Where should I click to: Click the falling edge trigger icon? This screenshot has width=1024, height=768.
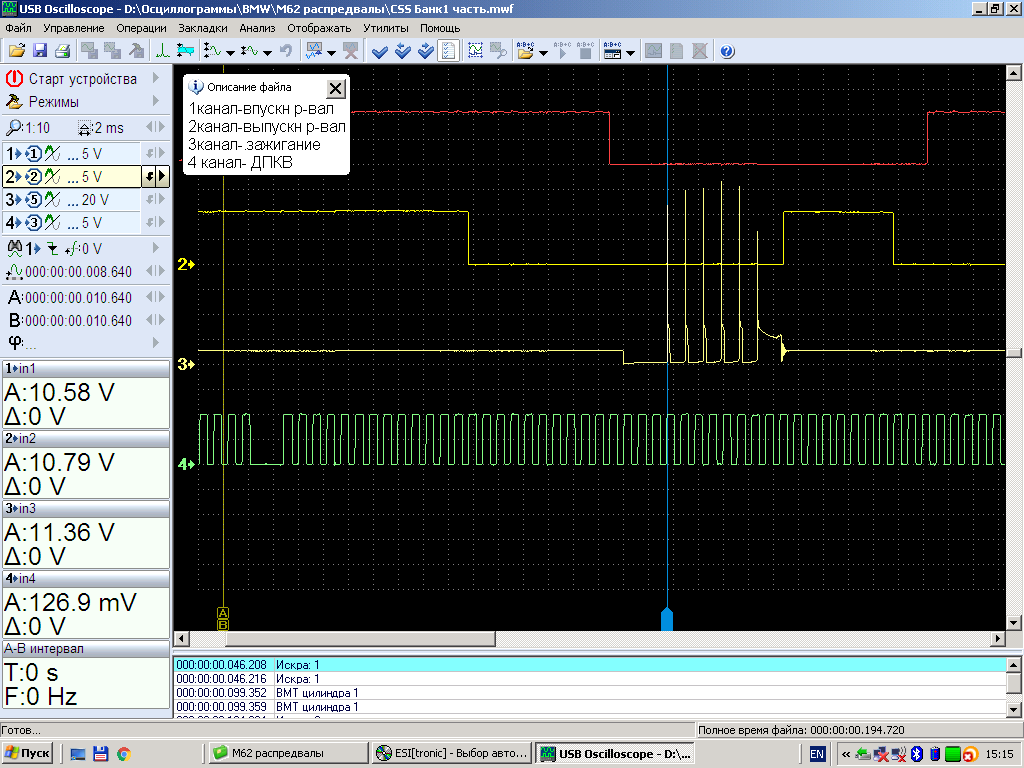tap(52, 249)
